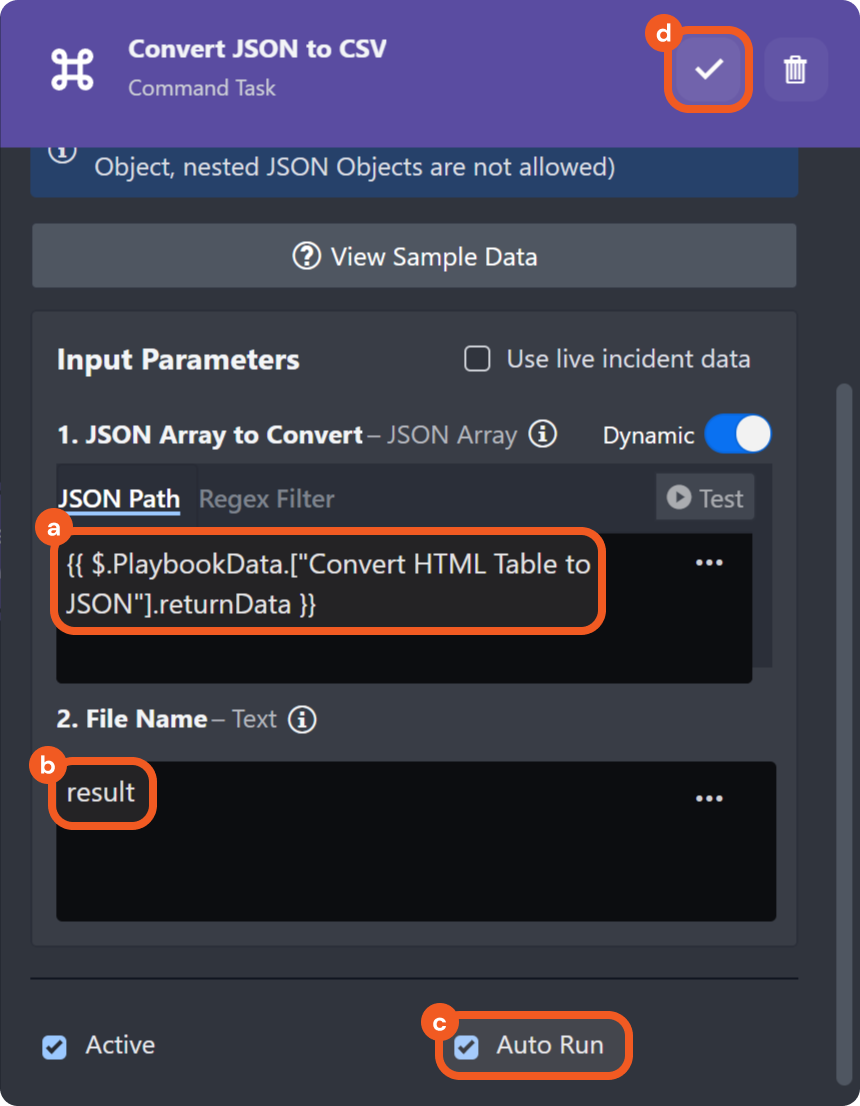Open ellipsis menu in File Name field
This screenshot has height=1106, width=860.
[x=709, y=798]
